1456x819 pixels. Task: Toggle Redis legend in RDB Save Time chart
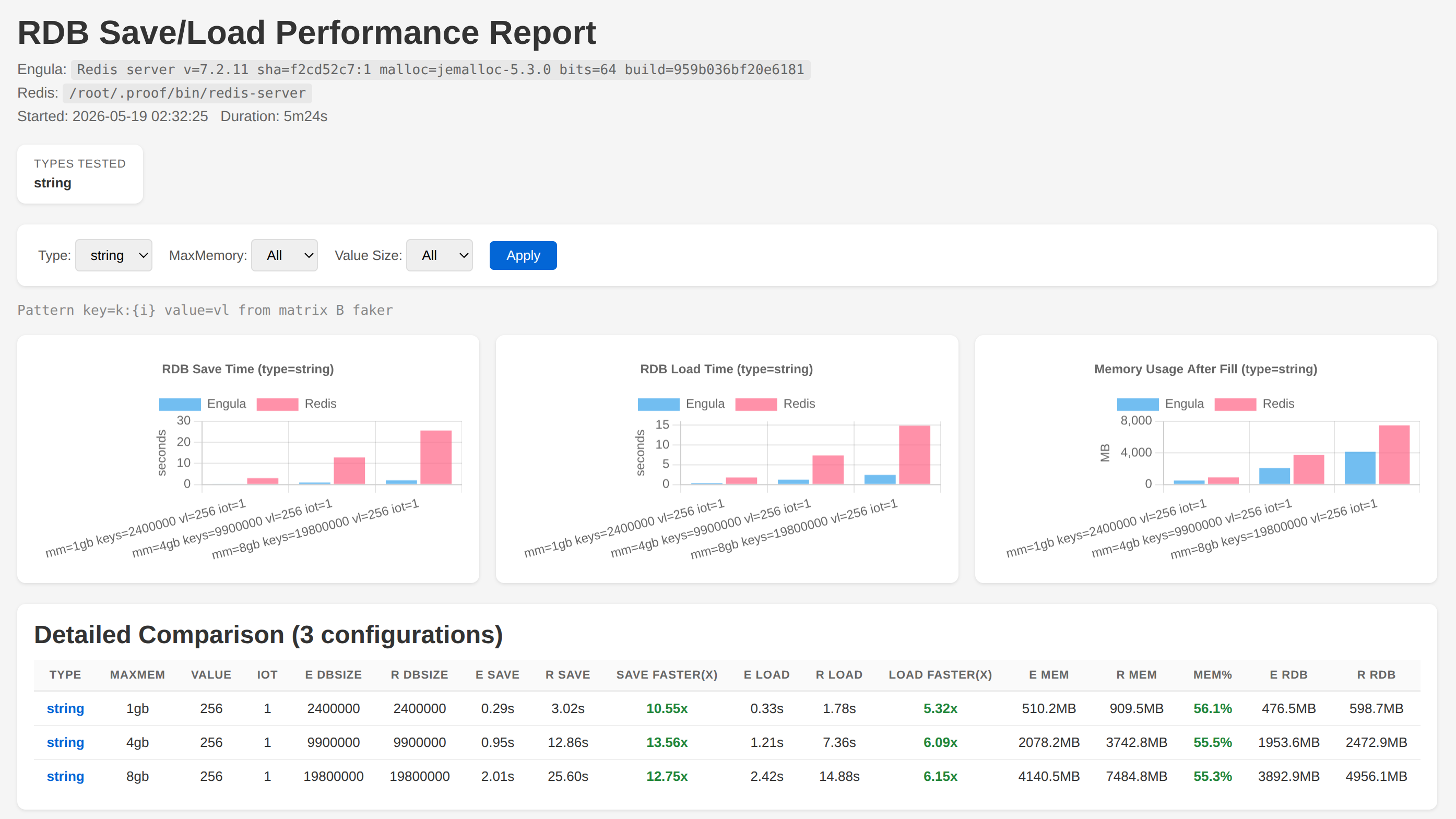point(297,403)
